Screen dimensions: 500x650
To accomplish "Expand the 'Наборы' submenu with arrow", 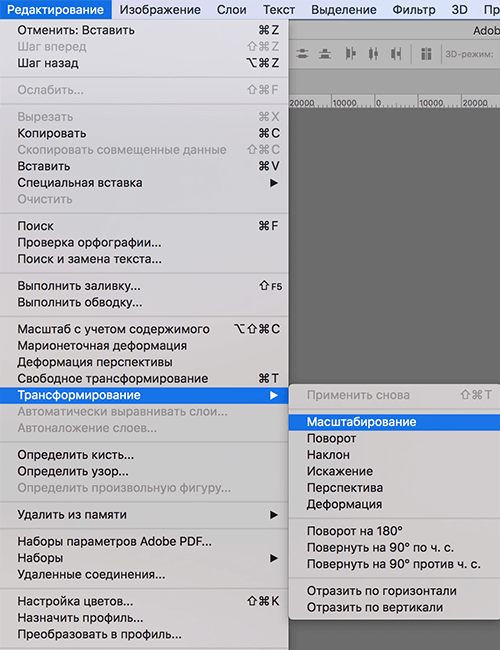I will 144,558.
